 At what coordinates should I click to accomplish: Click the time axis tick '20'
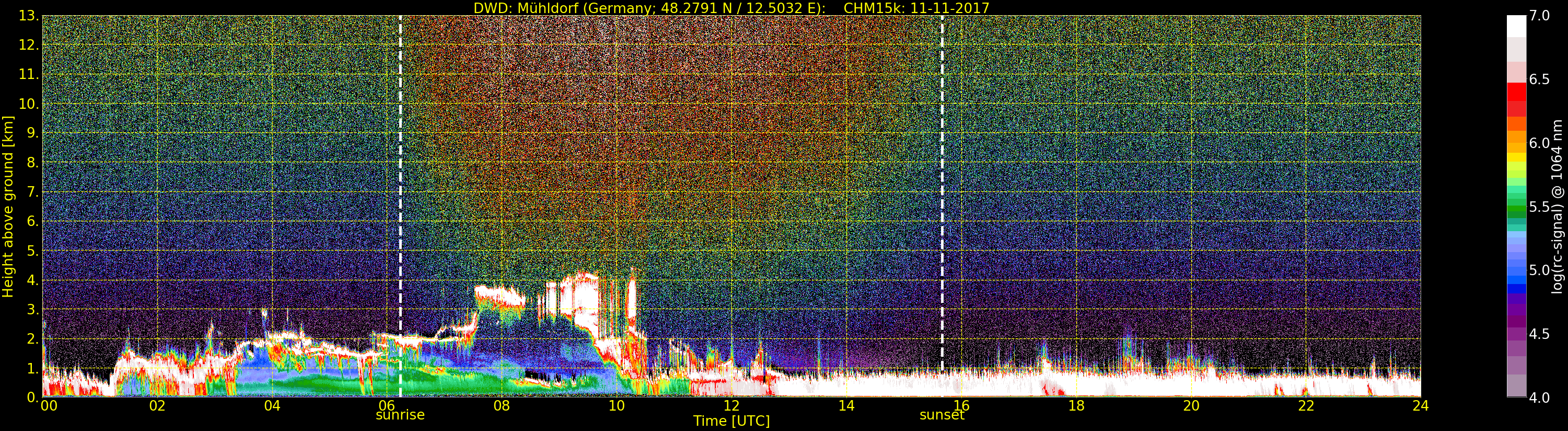tap(1191, 406)
